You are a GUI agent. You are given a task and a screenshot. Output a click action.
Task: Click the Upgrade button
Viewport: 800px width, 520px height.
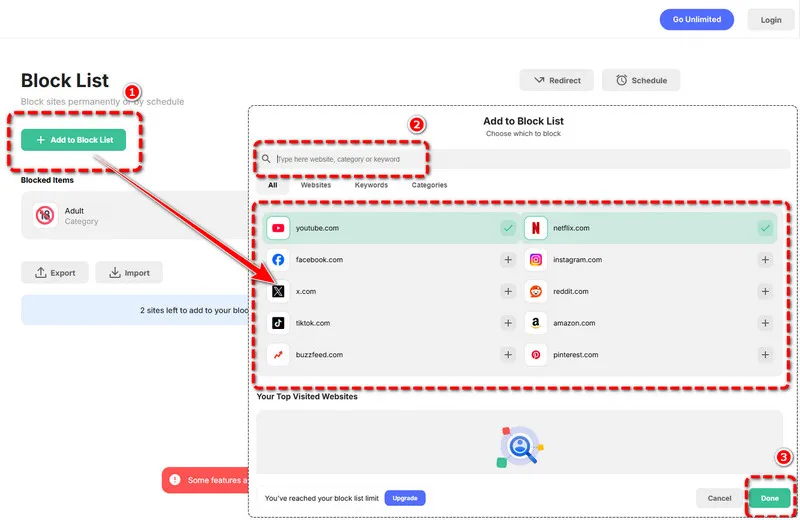pyautogui.click(x=405, y=498)
